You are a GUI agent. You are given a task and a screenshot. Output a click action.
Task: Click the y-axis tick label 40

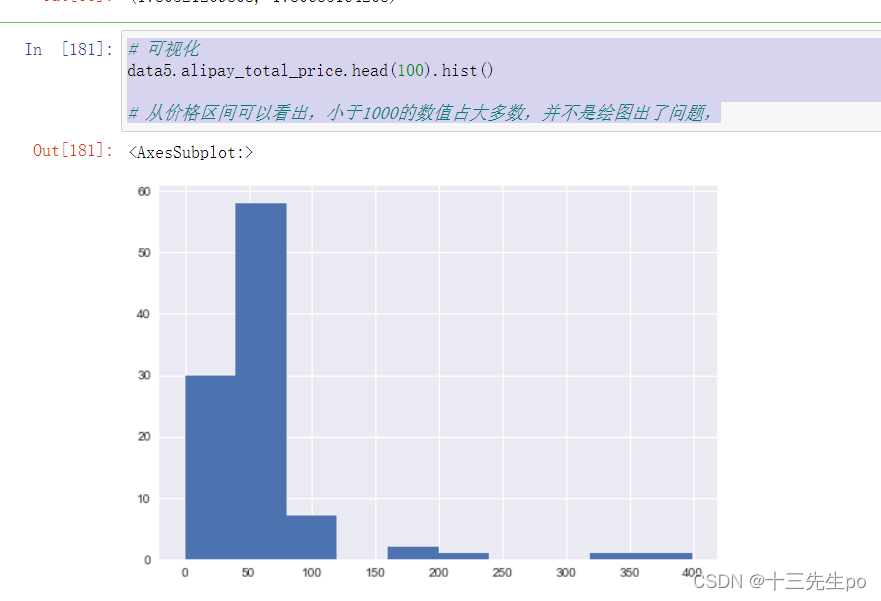144,314
